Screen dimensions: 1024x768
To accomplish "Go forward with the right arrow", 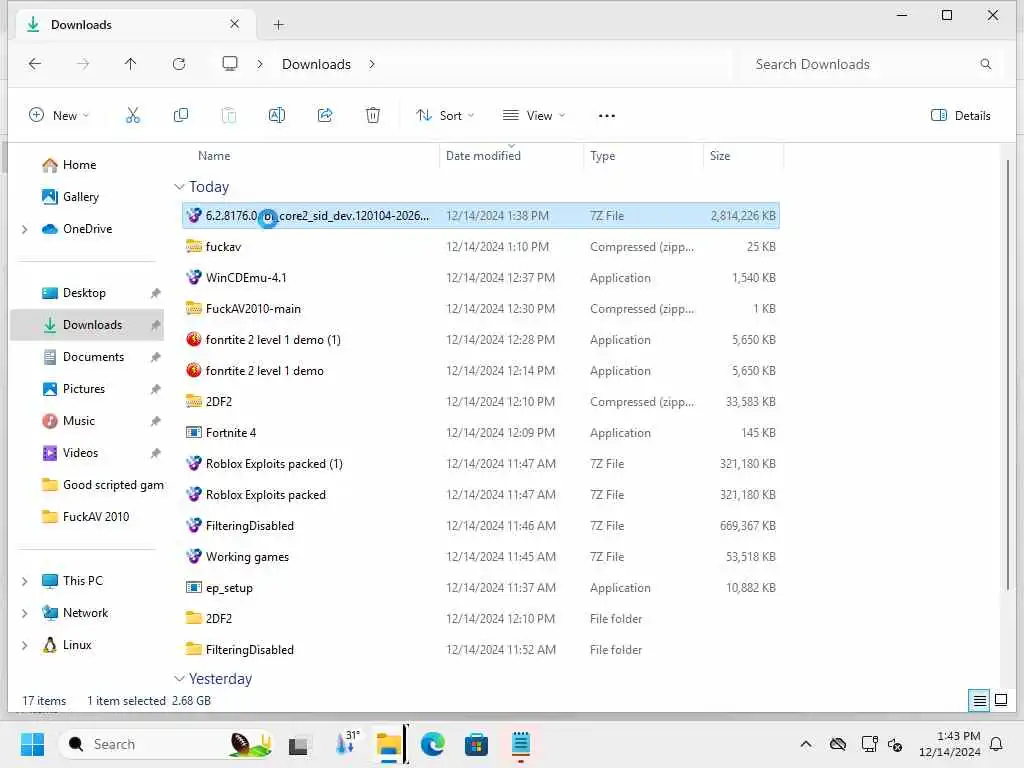I will tap(83, 64).
